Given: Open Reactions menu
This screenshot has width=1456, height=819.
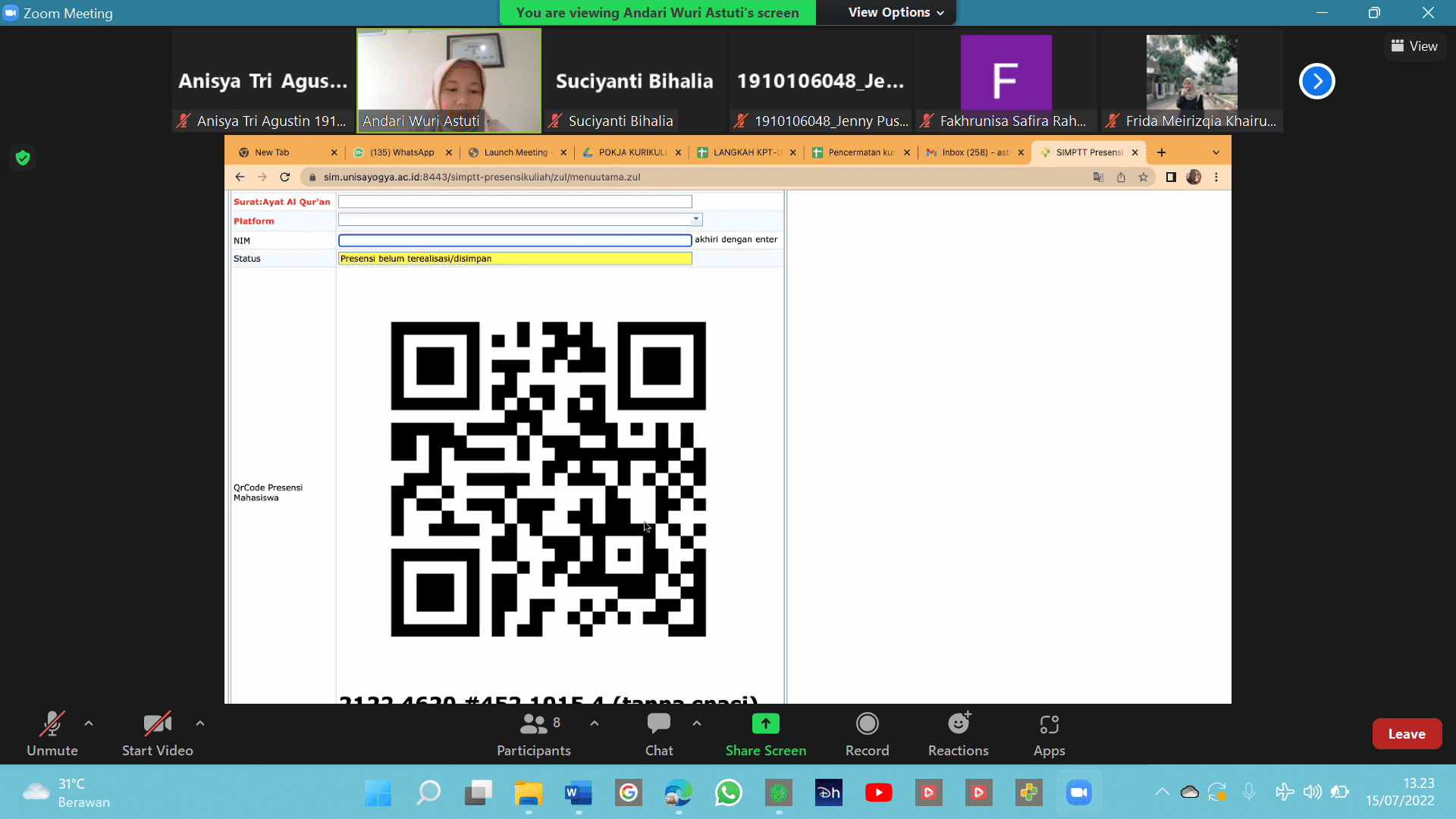Looking at the screenshot, I should pyautogui.click(x=959, y=733).
